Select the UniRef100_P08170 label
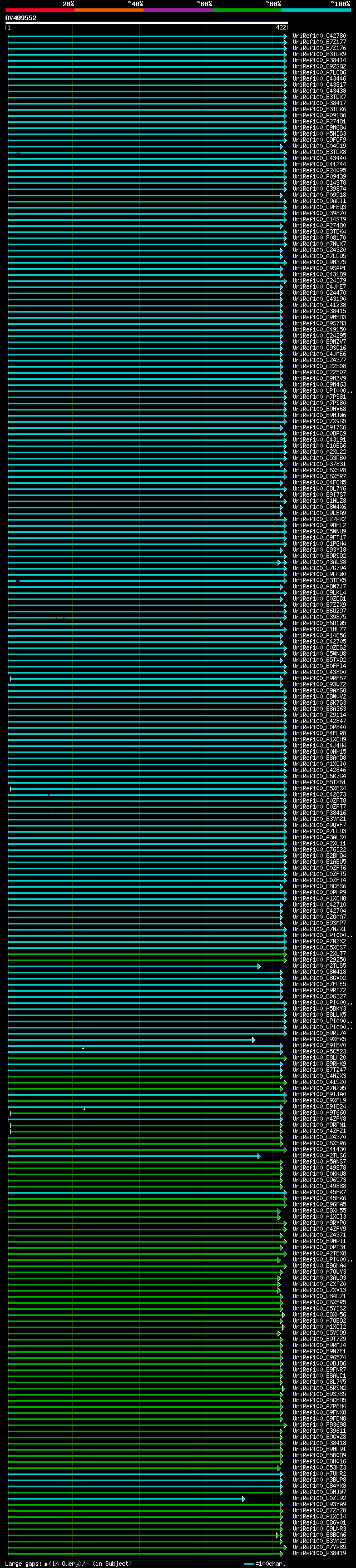This screenshot has width=356, height=1568. (x=319, y=238)
